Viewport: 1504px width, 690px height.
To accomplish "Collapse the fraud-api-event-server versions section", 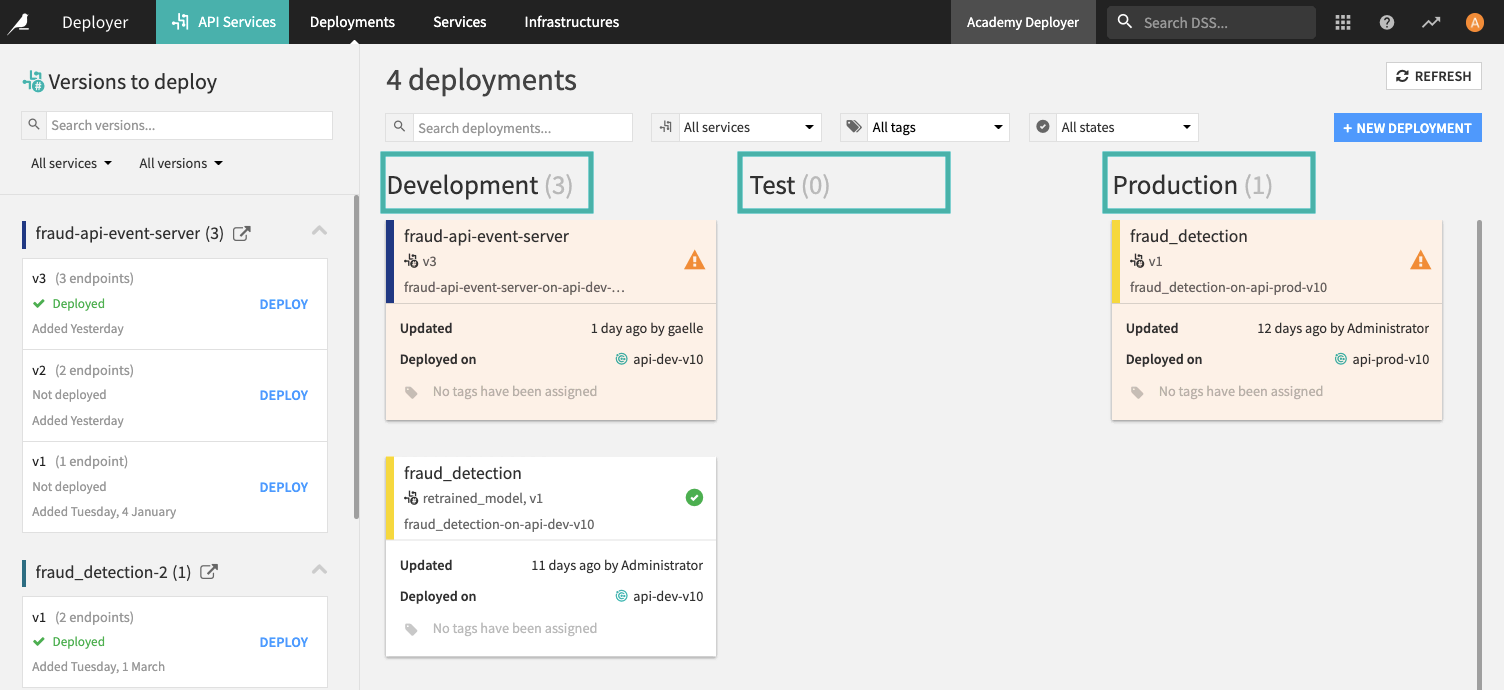I will pyautogui.click(x=318, y=230).
